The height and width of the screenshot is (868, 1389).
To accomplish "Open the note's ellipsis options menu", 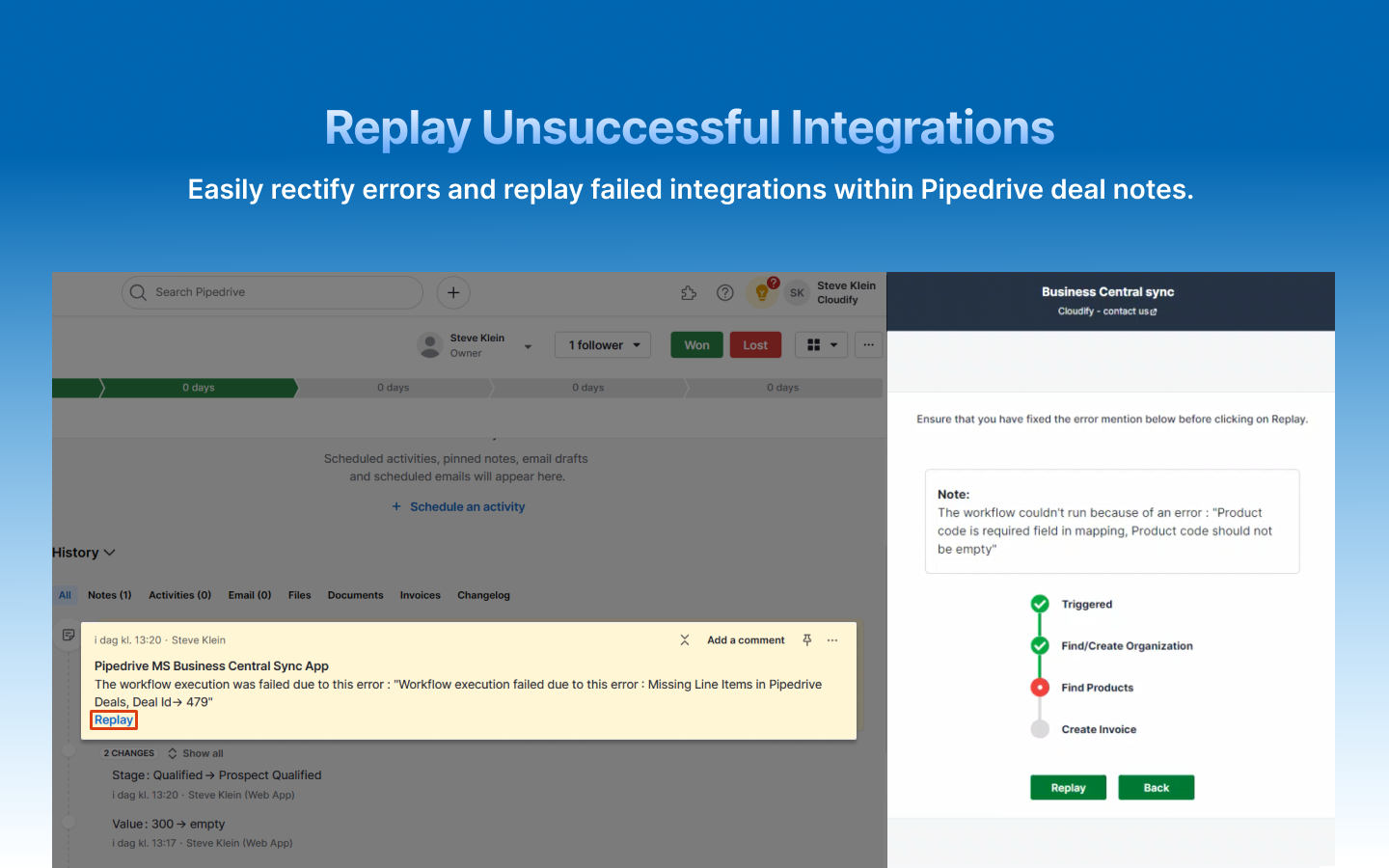I will [x=832, y=640].
